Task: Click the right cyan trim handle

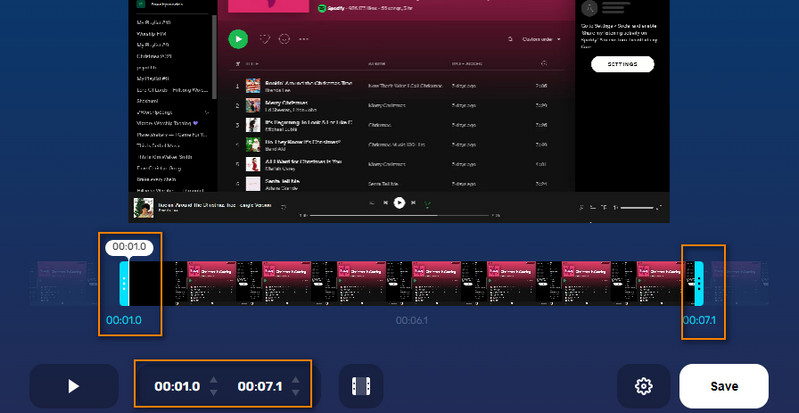Action: (x=699, y=284)
